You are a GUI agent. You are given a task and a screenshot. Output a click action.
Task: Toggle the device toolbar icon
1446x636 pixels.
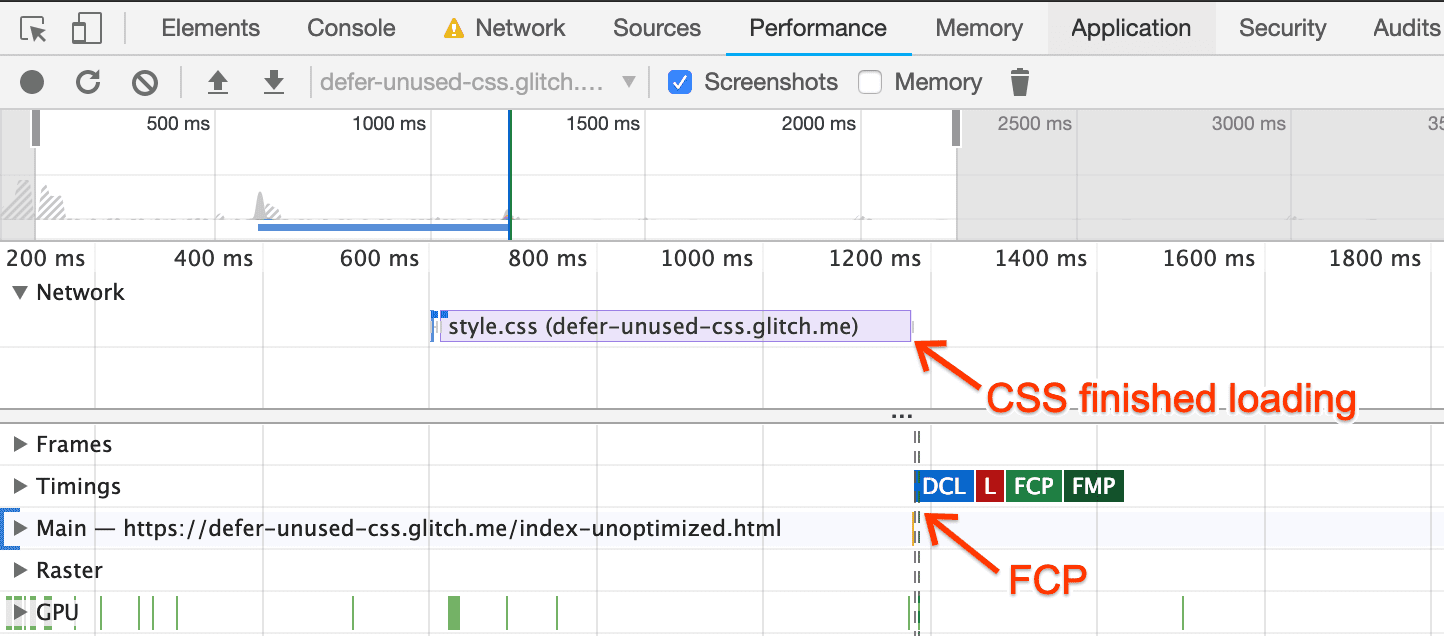85,27
